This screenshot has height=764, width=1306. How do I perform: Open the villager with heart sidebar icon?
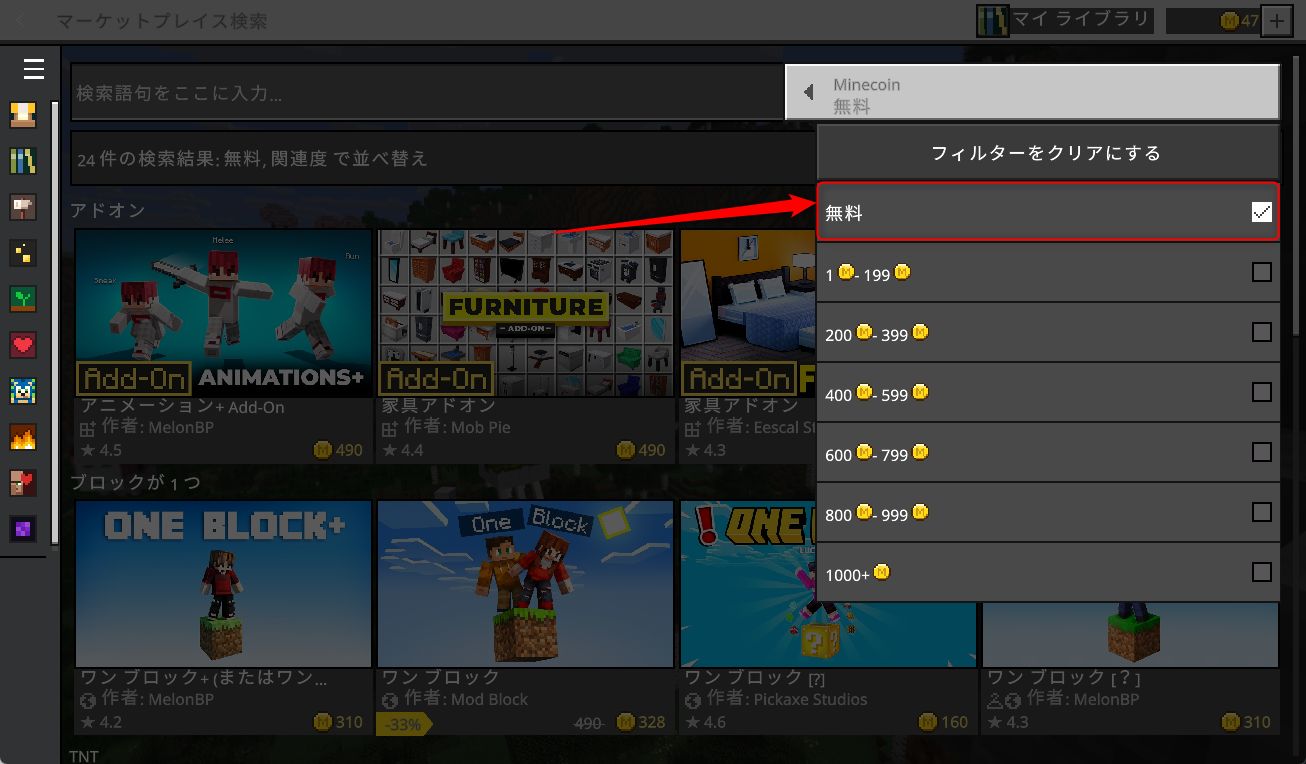click(x=23, y=483)
